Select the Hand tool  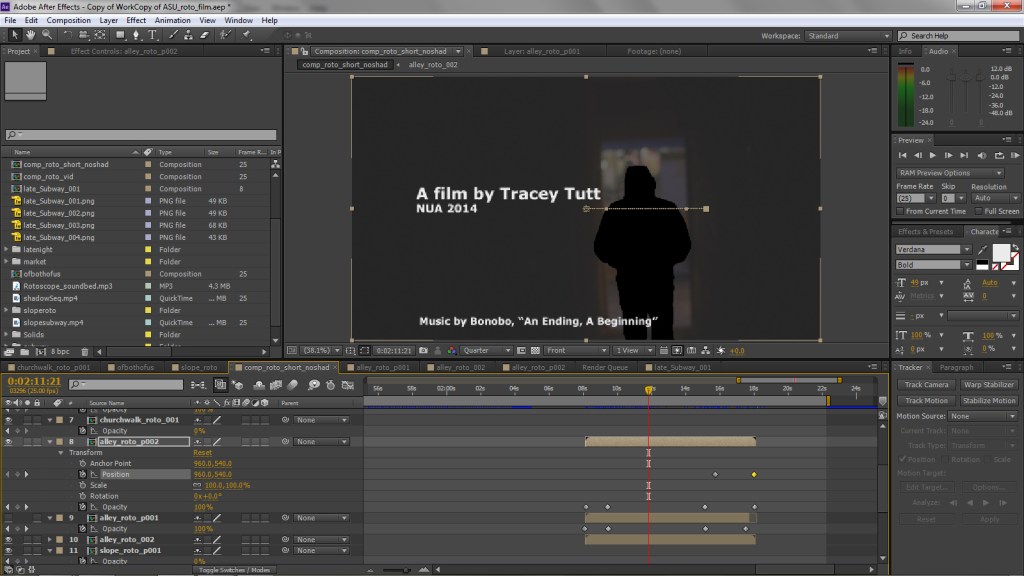(x=31, y=36)
